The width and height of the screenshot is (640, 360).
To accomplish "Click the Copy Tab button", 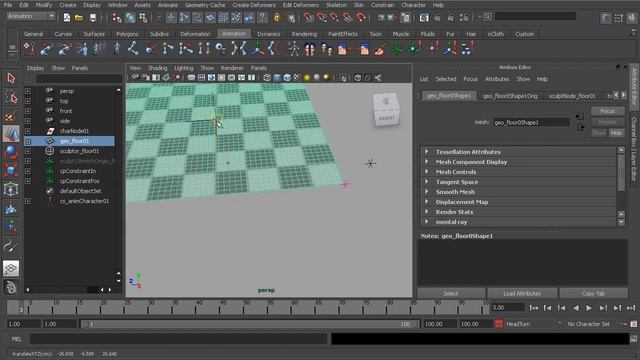I will [x=593, y=293].
